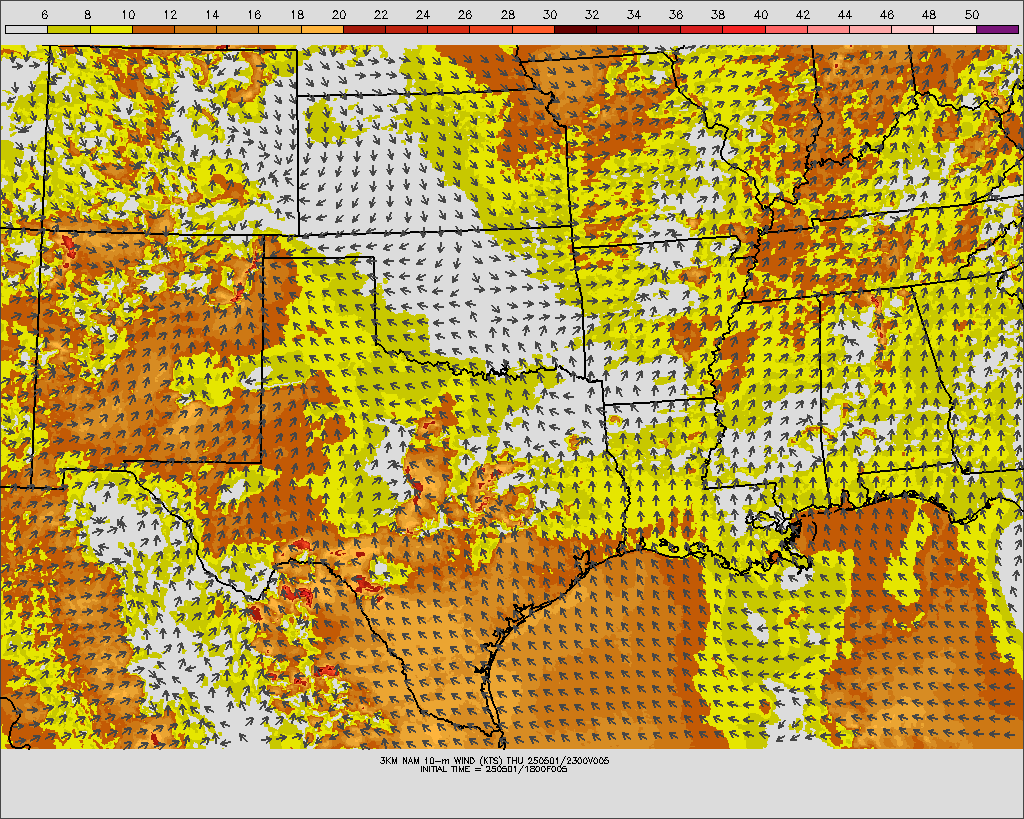The height and width of the screenshot is (819, 1024).
Task: Pick the bright red swatch between 38 and 40
Action: (744, 29)
